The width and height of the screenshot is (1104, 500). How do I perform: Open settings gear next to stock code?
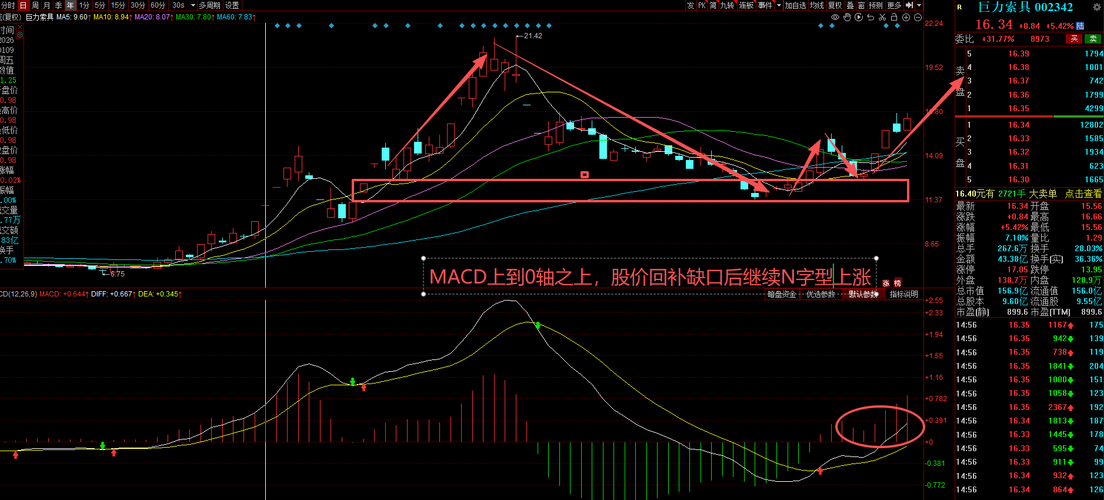[x=1097, y=7]
